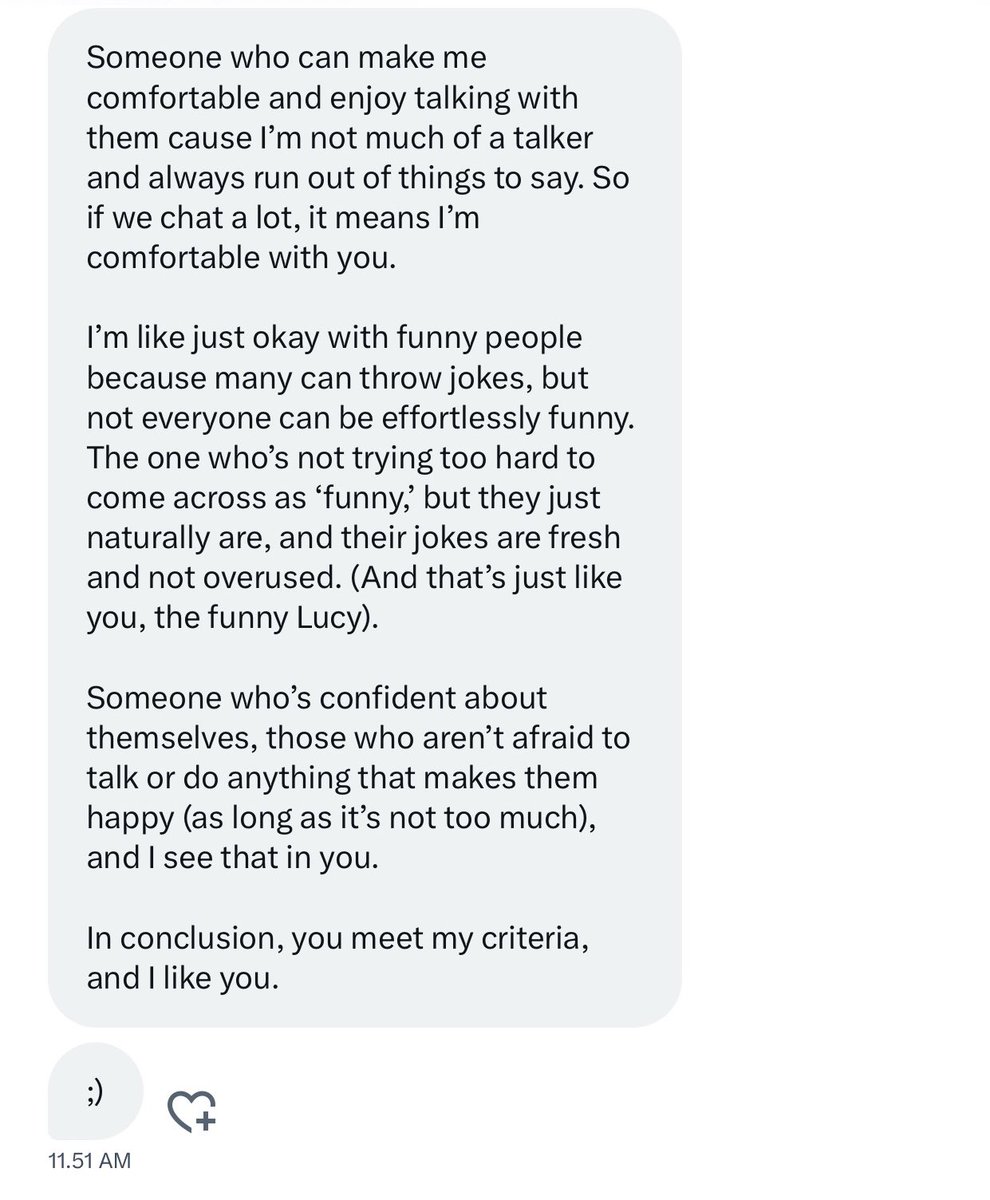
Task: Tap 'if we chat a lot, it means I'm'
Action: [283, 218]
